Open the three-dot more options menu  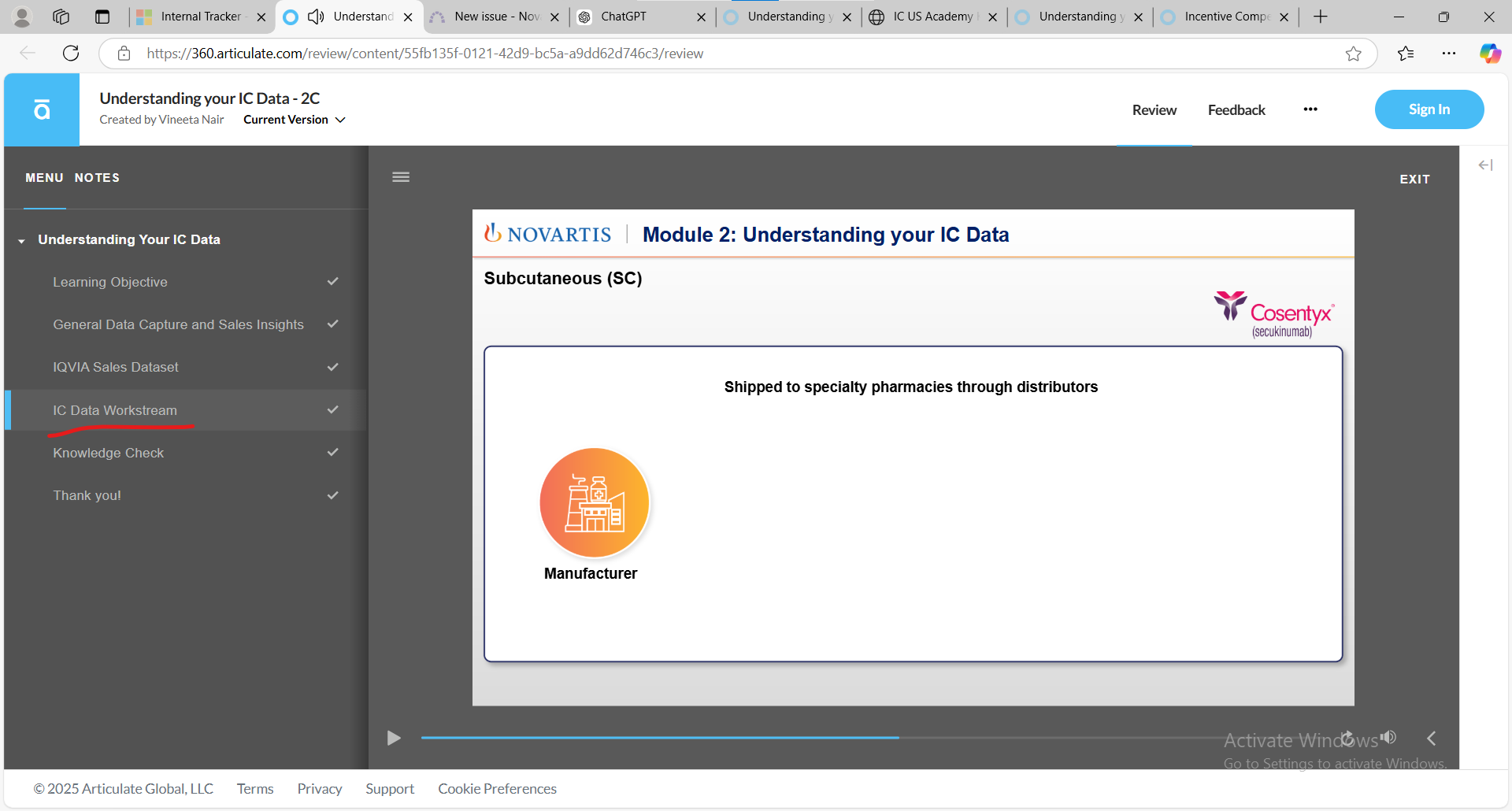[x=1310, y=109]
